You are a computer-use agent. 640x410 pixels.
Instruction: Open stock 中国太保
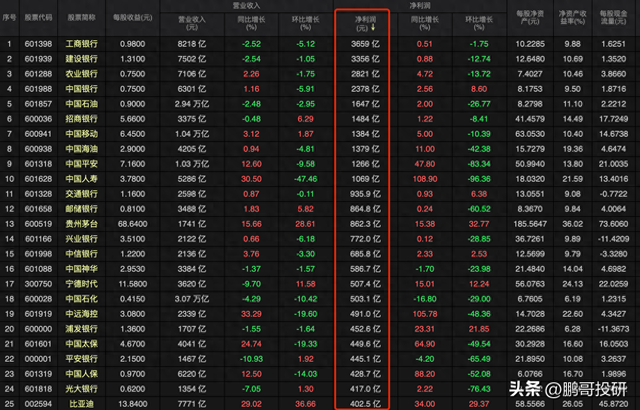tap(82, 344)
